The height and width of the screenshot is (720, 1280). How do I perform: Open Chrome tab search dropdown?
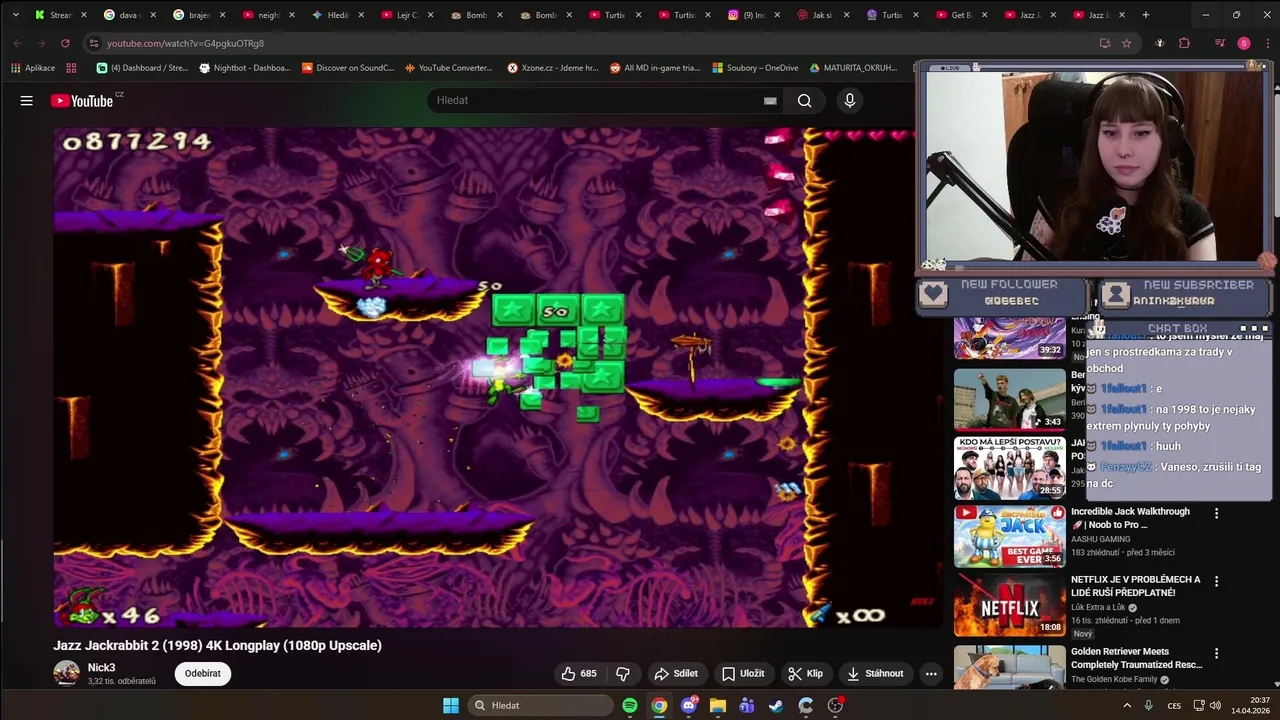15,15
